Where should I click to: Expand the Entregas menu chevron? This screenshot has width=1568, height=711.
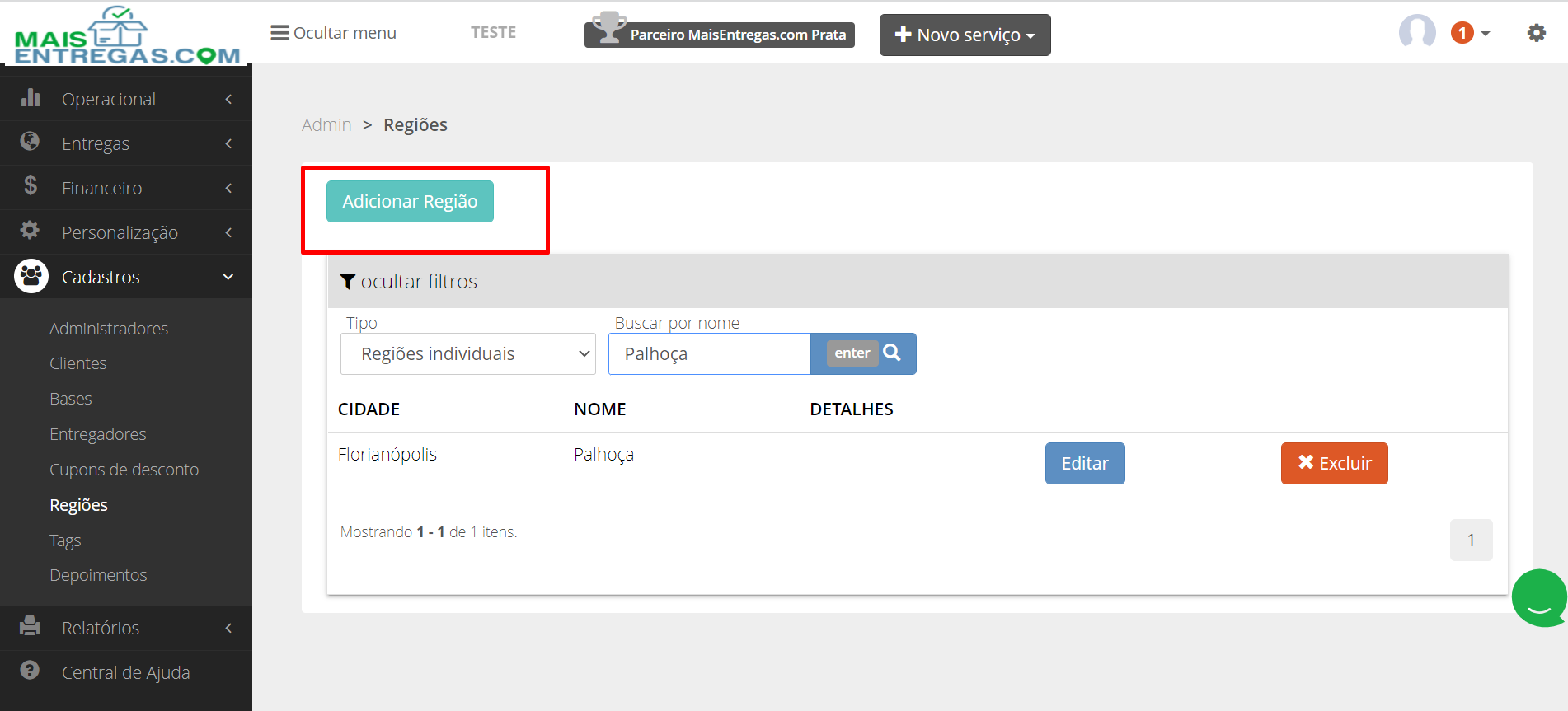(x=228, y=143)
